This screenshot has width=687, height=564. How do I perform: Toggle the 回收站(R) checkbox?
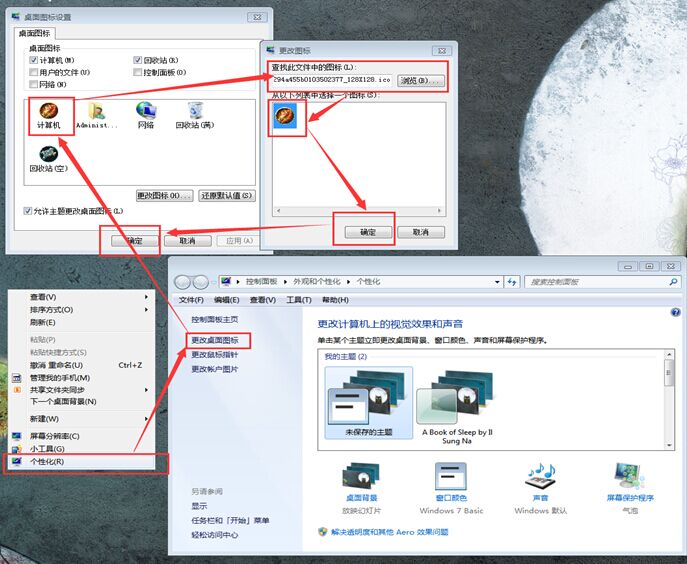(x=137, y=60)
